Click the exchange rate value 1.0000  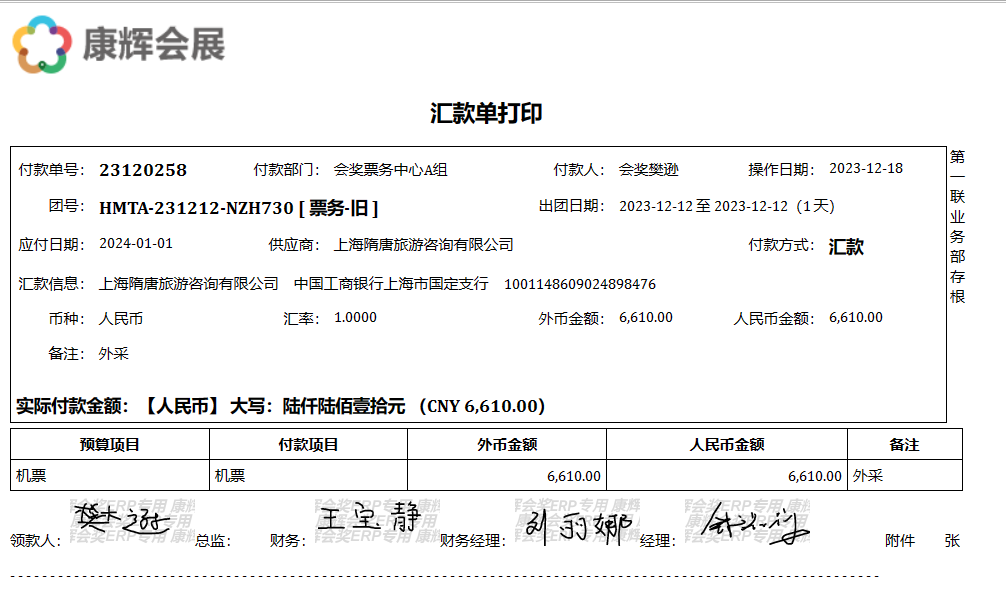pyautogui.click(x=355, y=318)
